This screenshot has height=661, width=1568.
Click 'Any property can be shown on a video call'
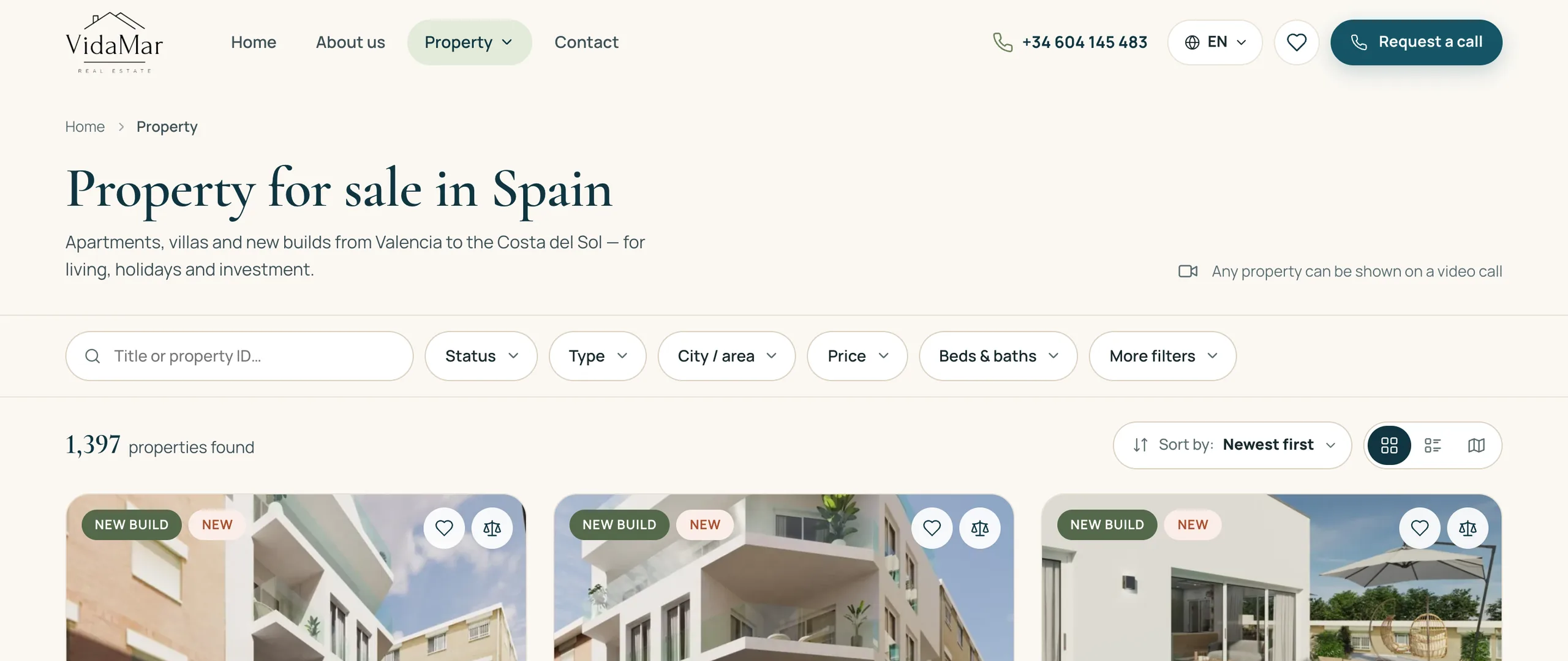[x=1357, y=271]
